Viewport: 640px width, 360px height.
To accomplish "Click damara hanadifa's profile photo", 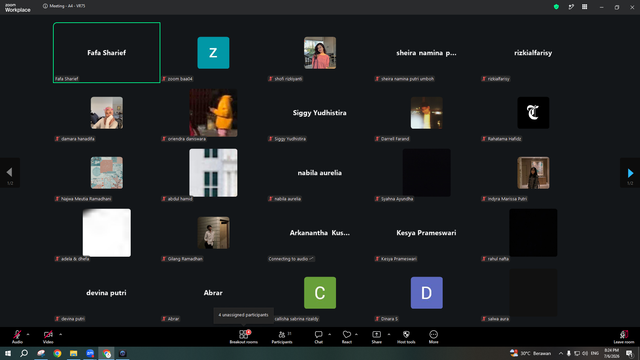I will tap(107, 113).
